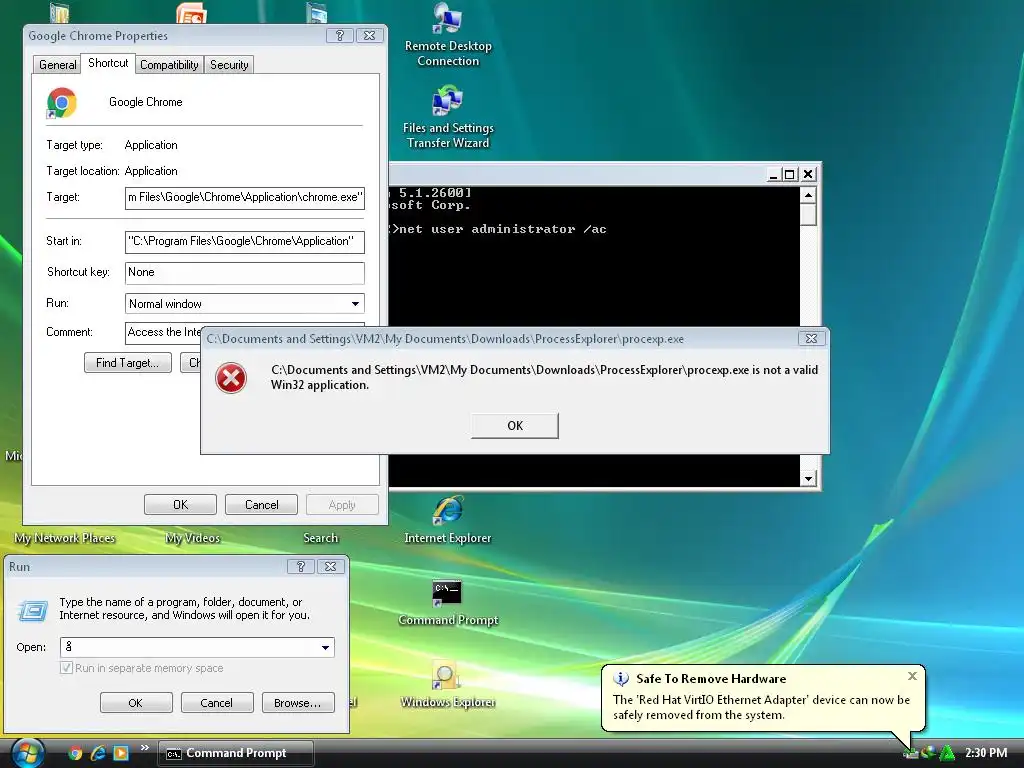1024x768 pixels.
Task: Click green triangle tray icon
Action: point(946,753)
